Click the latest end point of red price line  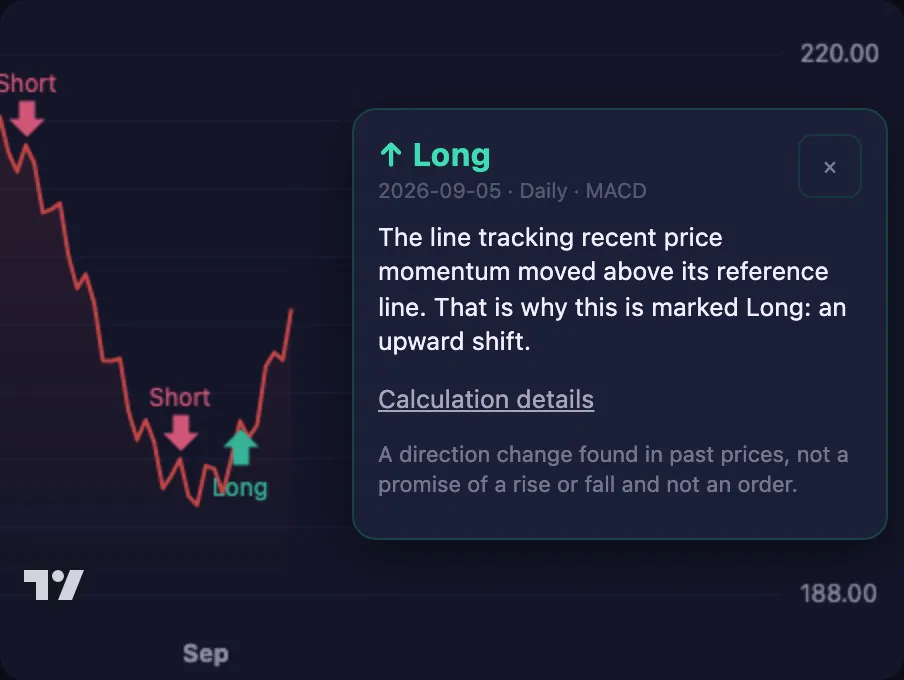[292, 310]
